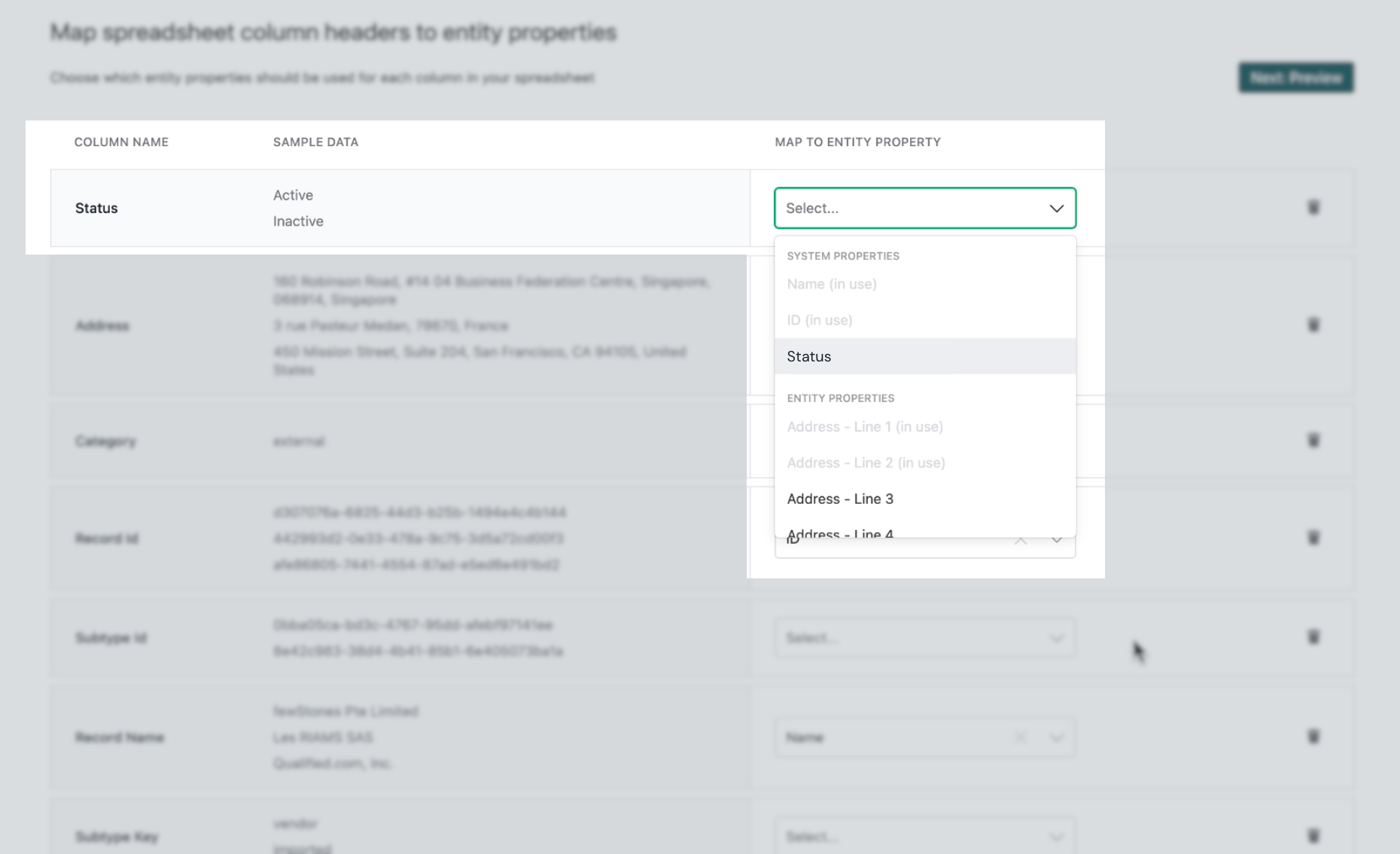1400x854 pixels.
Task: Delete the Status row using trash icon
Action: (x=1313, y=207)
